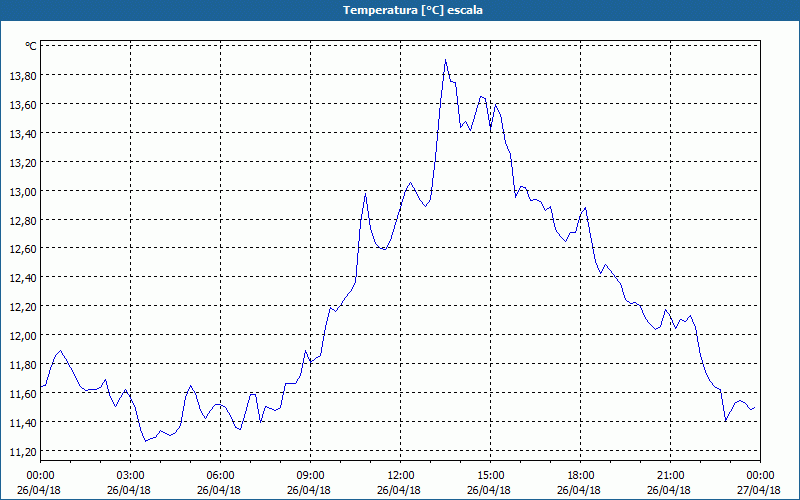
Task: Click the 12:00 time axis label
Action: 401,476
